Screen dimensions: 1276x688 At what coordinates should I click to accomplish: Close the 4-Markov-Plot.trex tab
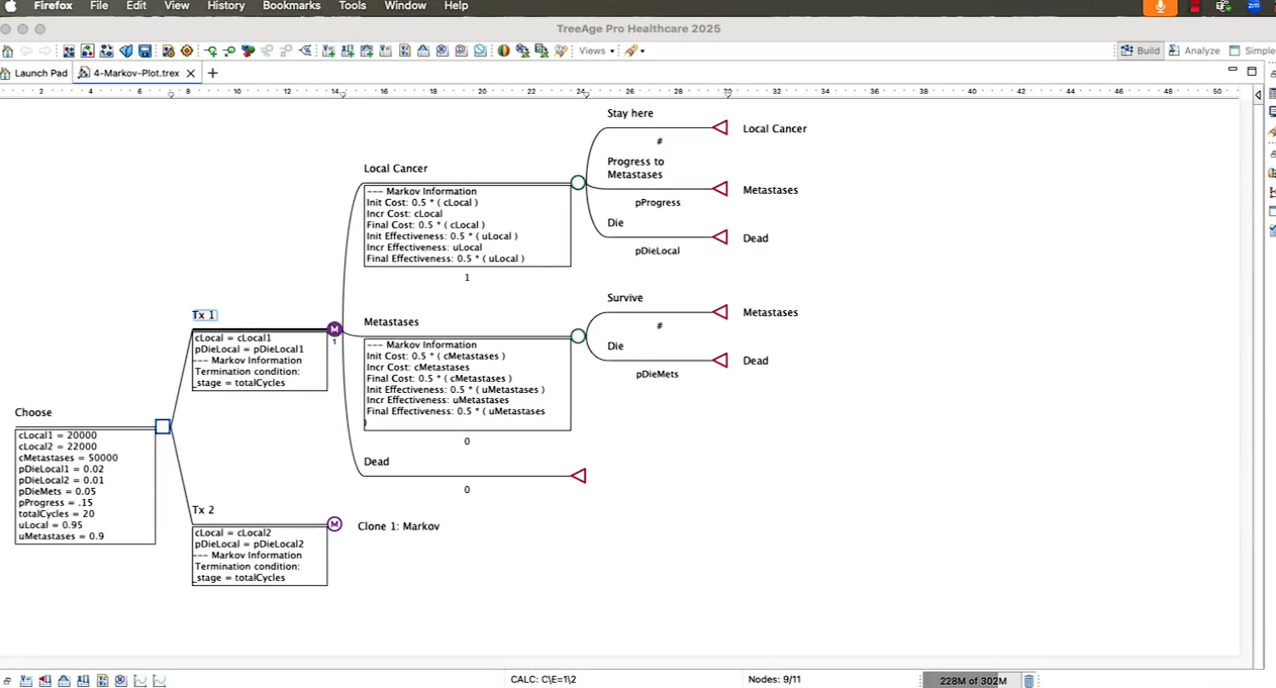coord(191,73)
